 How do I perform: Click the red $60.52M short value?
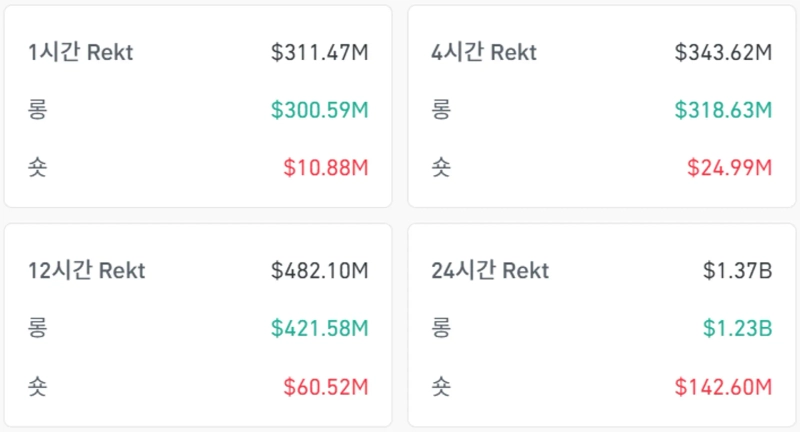click(x=326, y=386)
